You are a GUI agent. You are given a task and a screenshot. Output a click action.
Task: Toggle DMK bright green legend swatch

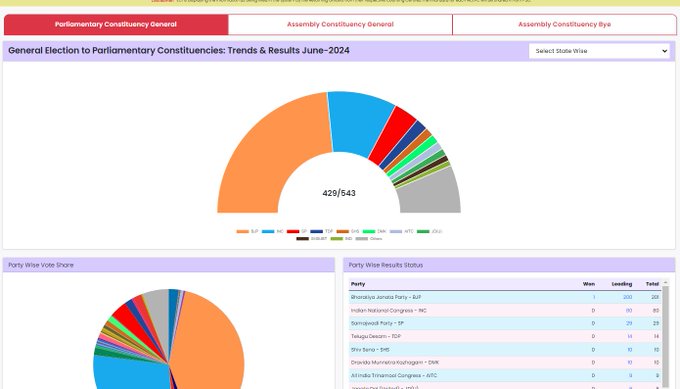tap(369, 232)
